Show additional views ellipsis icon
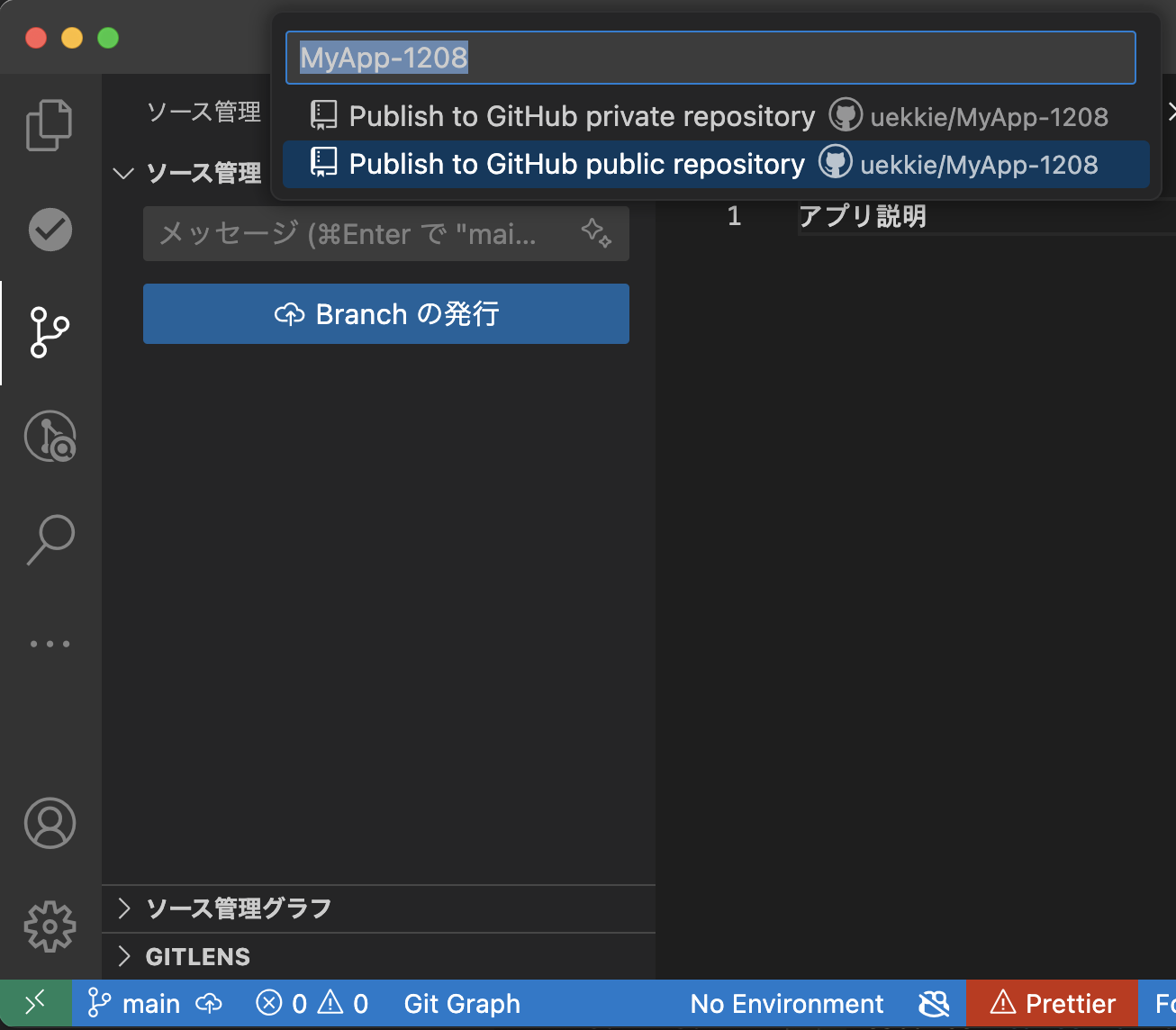Screen dimensions: 1176x1030 click(x=50, y=644)
